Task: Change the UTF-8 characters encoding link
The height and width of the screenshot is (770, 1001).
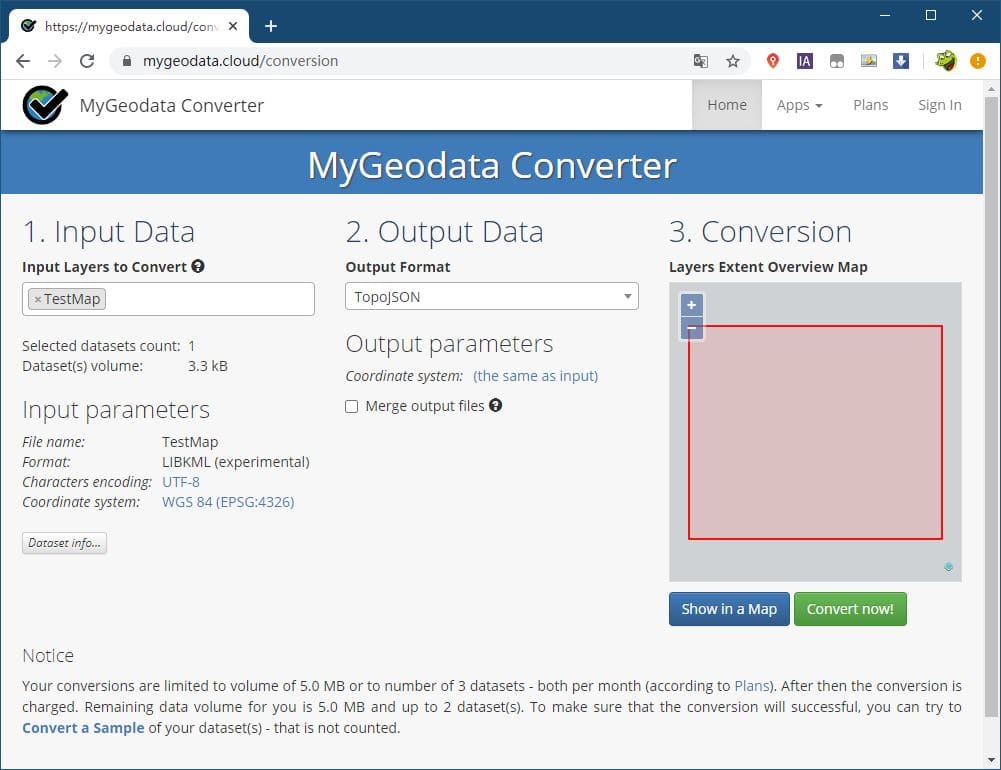Action: 181,482
